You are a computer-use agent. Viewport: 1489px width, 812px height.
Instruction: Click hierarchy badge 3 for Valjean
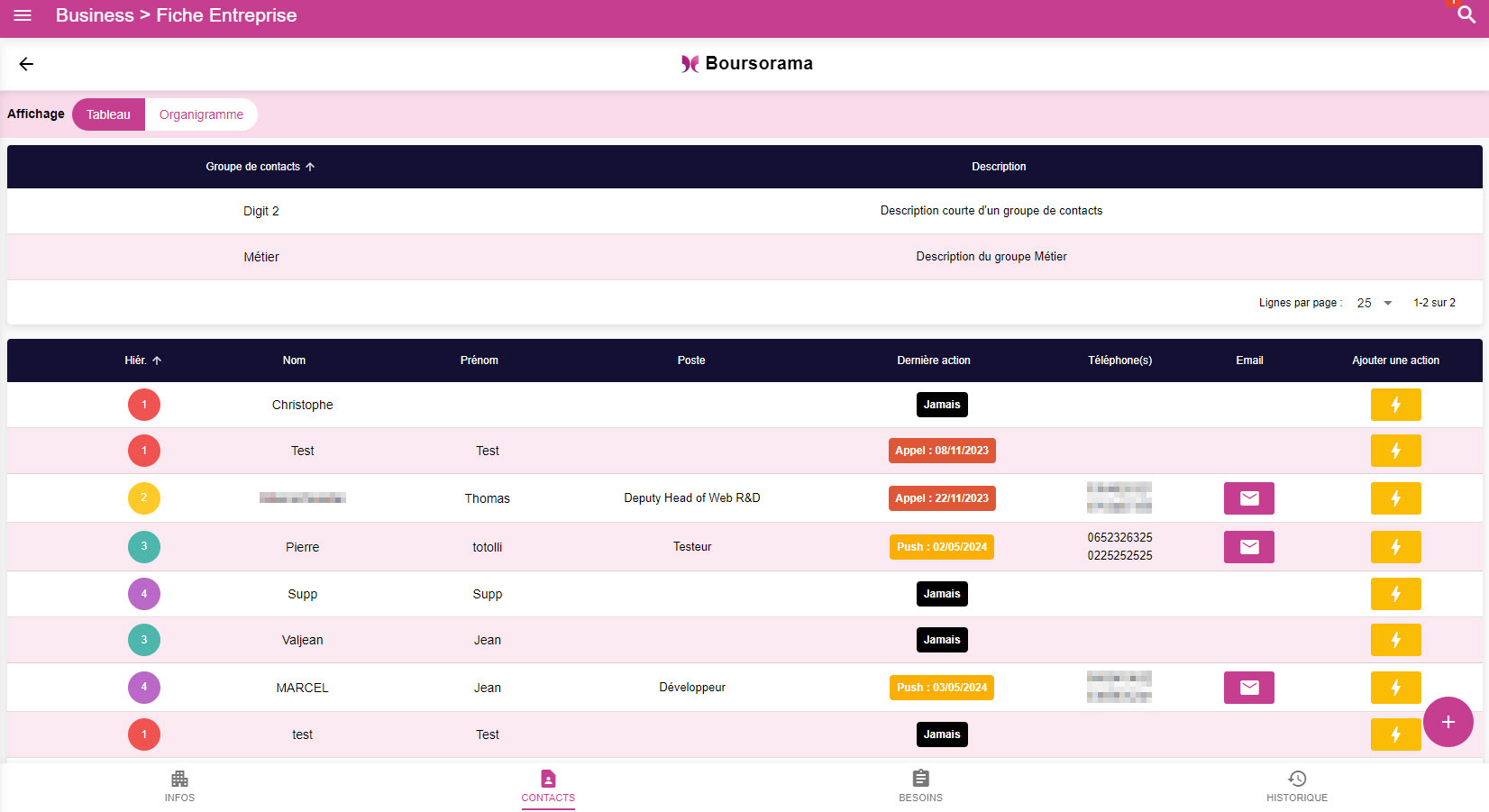[x=144, y=640]
